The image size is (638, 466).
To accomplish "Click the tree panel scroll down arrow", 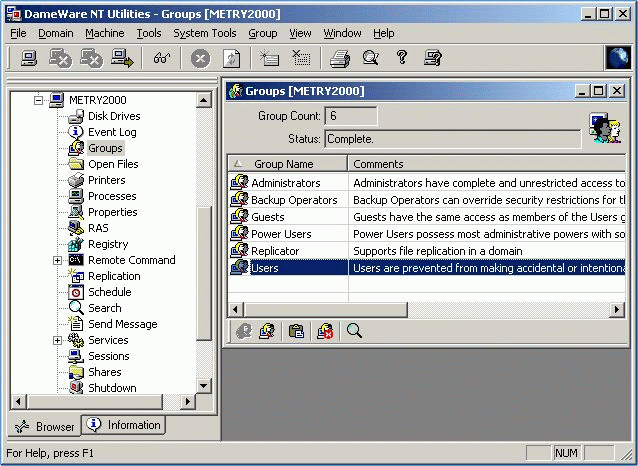I will coord(203,386).
